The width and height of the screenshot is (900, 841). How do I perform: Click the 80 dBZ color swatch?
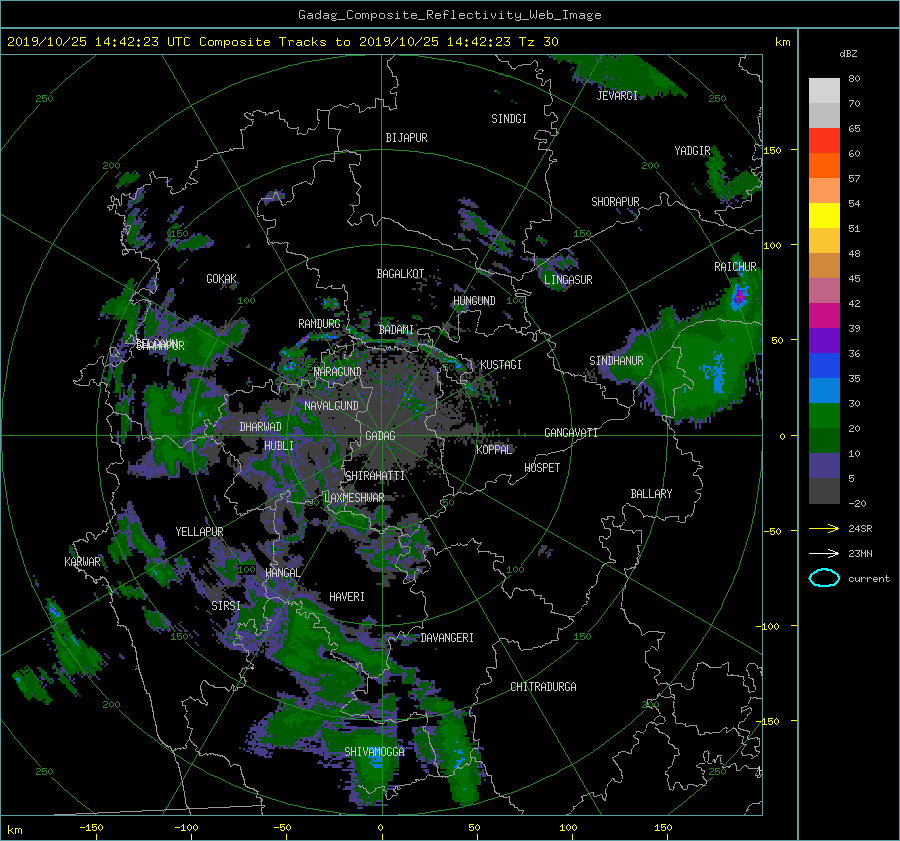pos(824,90)
